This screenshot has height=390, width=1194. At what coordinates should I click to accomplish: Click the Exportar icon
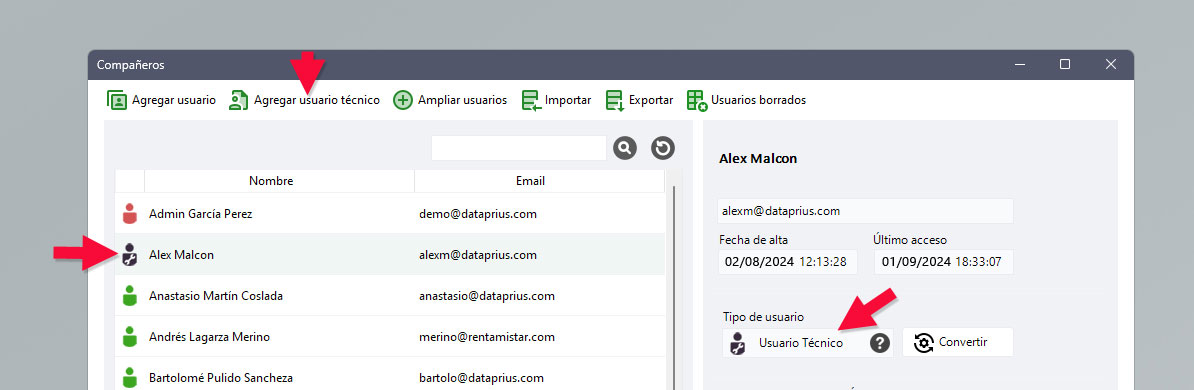[615, 100]
